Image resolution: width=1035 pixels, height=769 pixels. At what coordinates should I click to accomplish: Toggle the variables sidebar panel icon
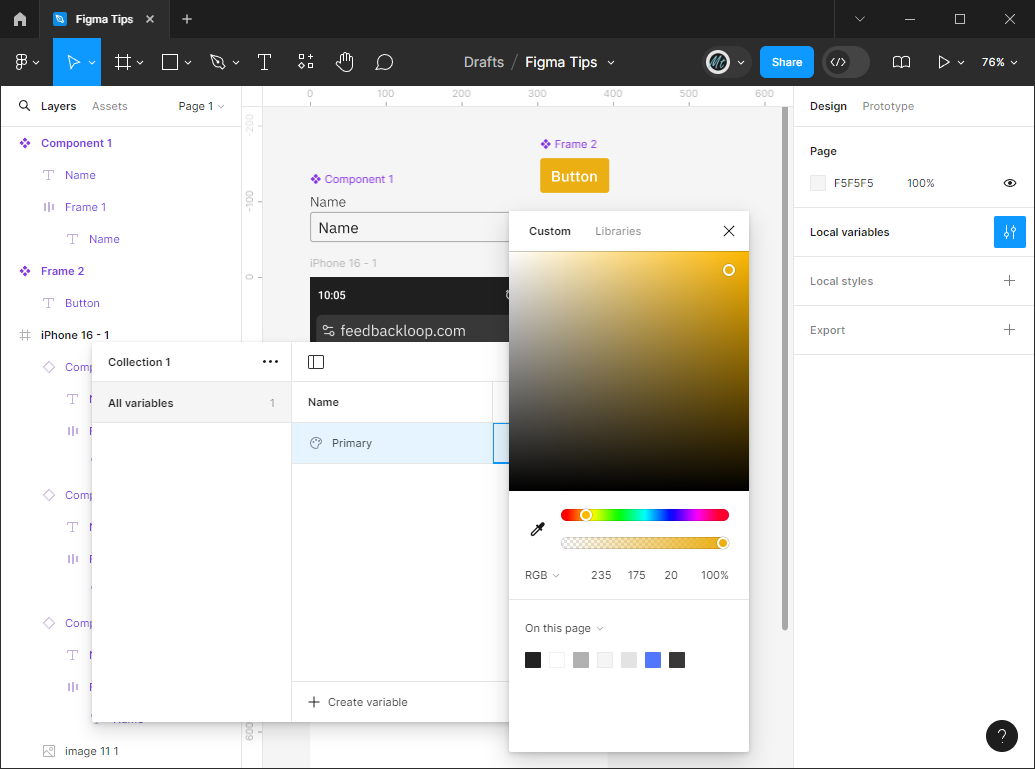click(x=316, y=362)
